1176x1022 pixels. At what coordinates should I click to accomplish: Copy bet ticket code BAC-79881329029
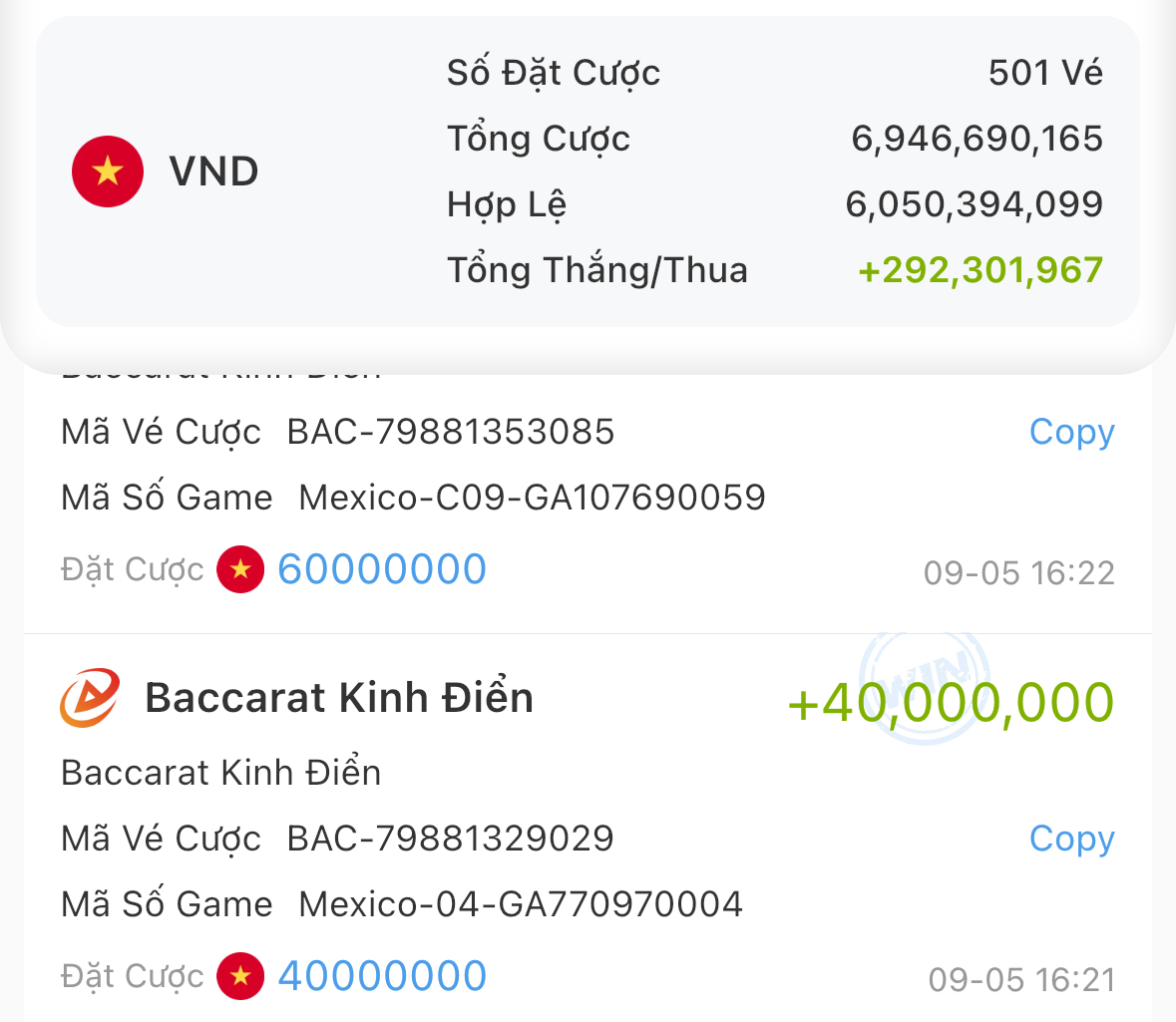1071,839
